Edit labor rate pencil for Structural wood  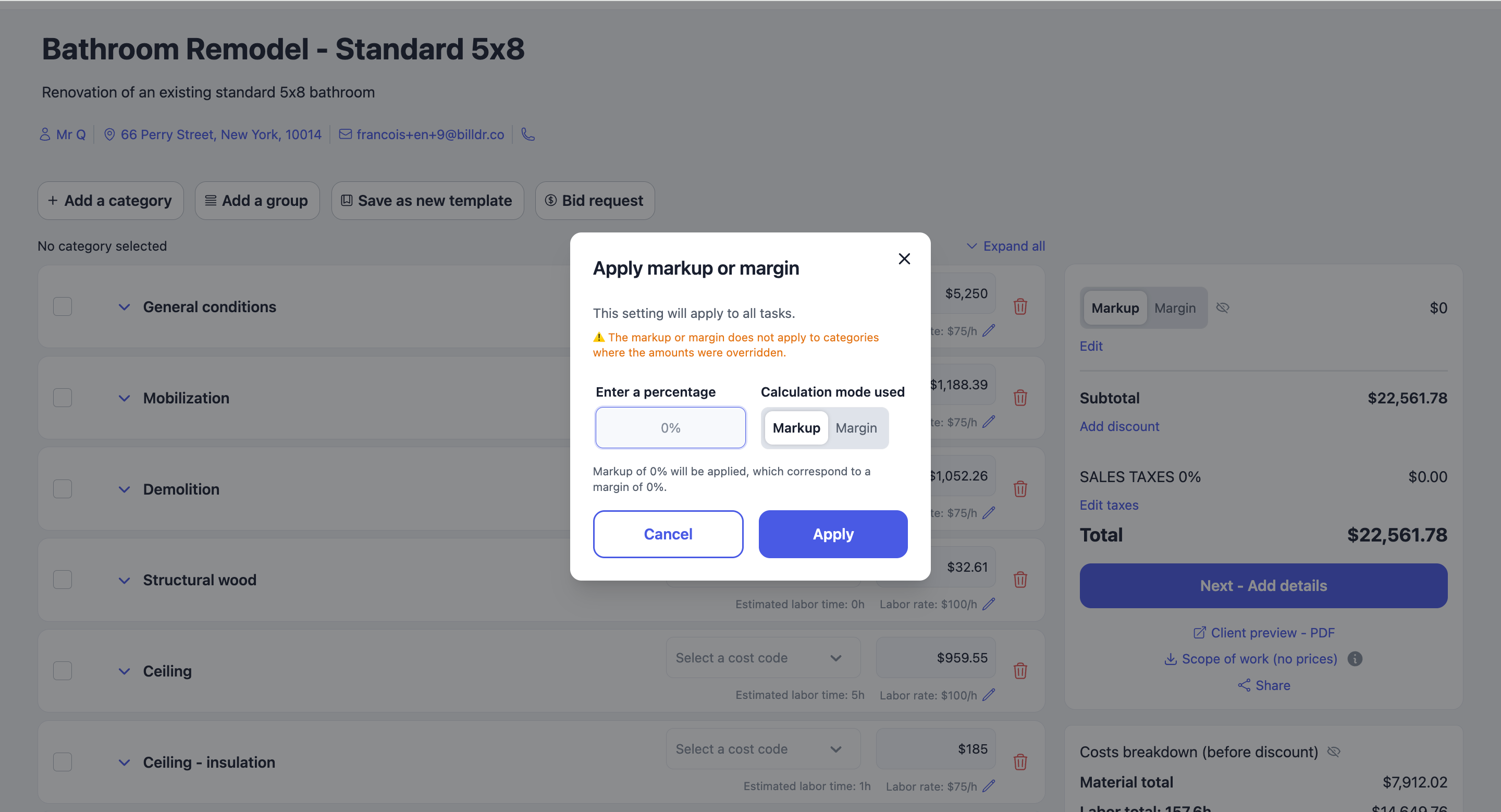pyautogui.click(x=989, y=604)
